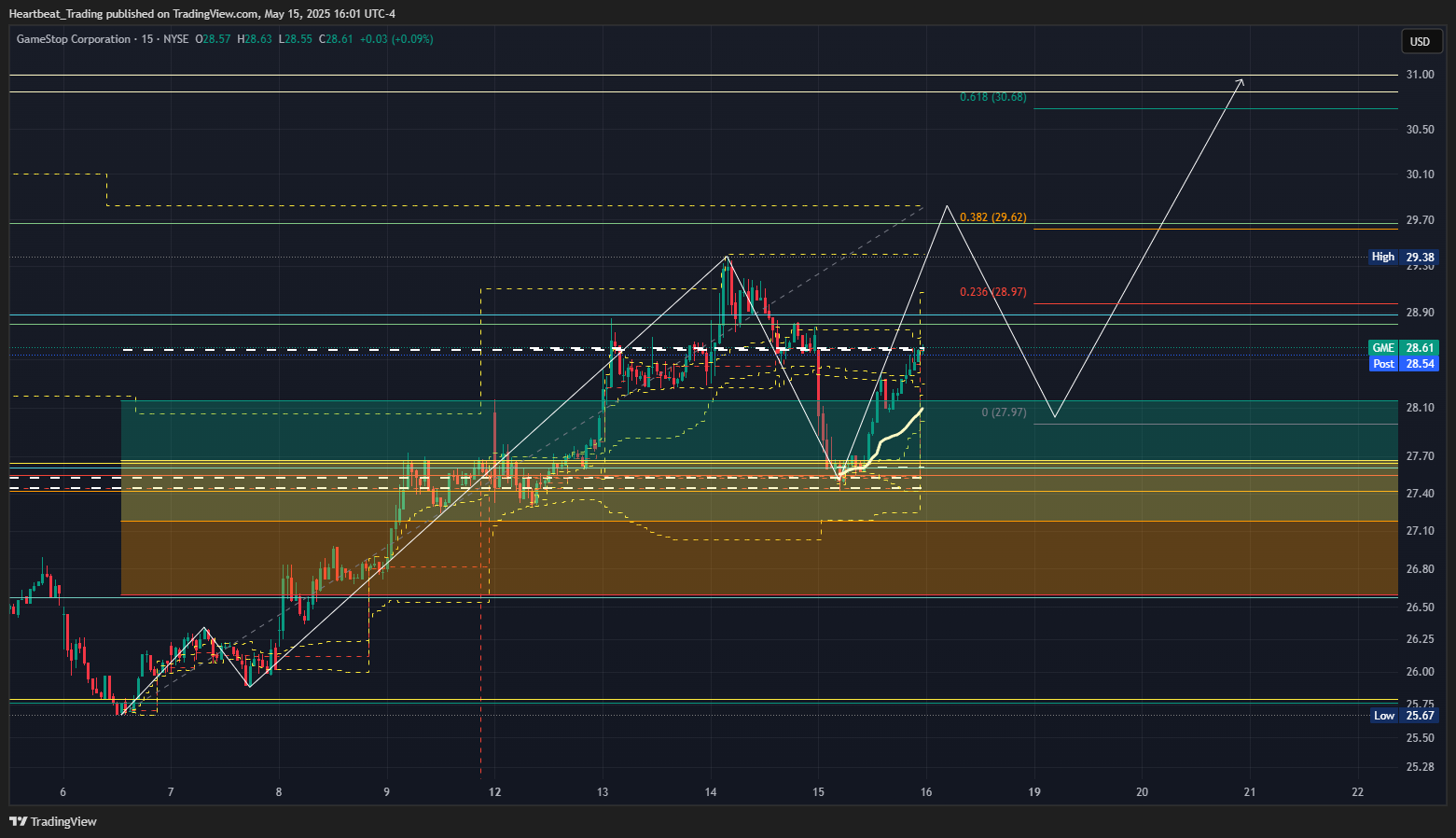Click 28.10 on the price axis
The image size is (1456, 838).
(x=1420, y=408)
